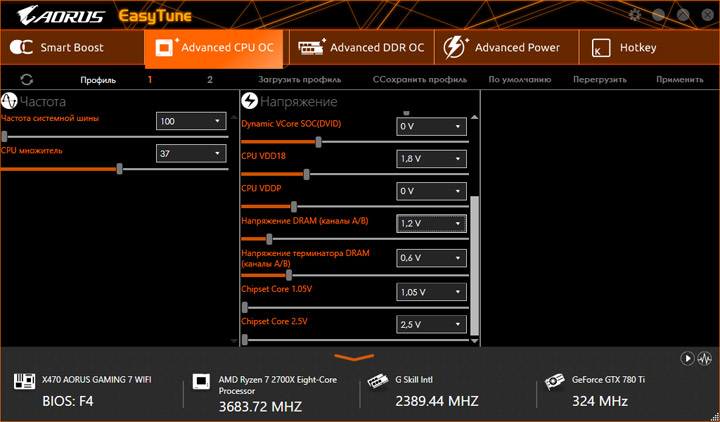Click the Chipset Core 1.05V slider handle
Screen dimensions: 720x422
(x=245, y=307)
